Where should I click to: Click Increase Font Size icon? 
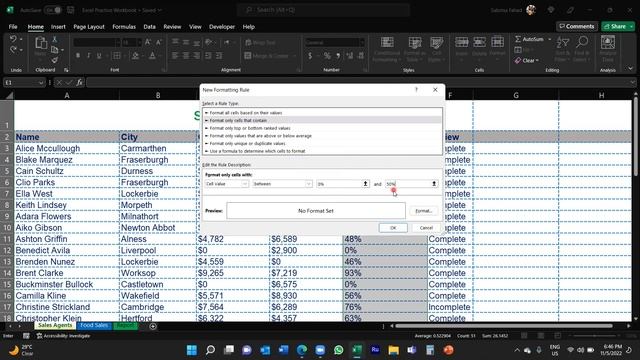[x=148, y=42]
